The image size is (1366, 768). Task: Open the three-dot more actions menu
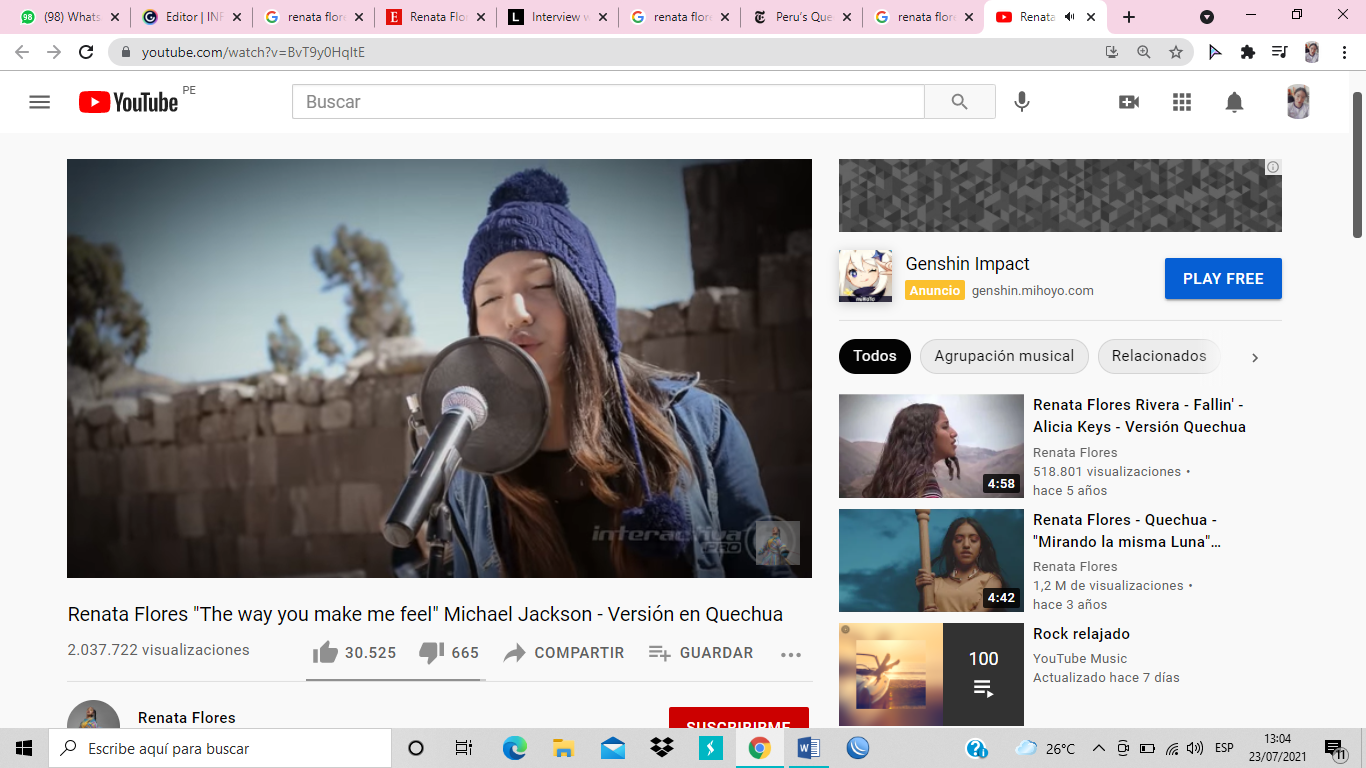(791, 655)
